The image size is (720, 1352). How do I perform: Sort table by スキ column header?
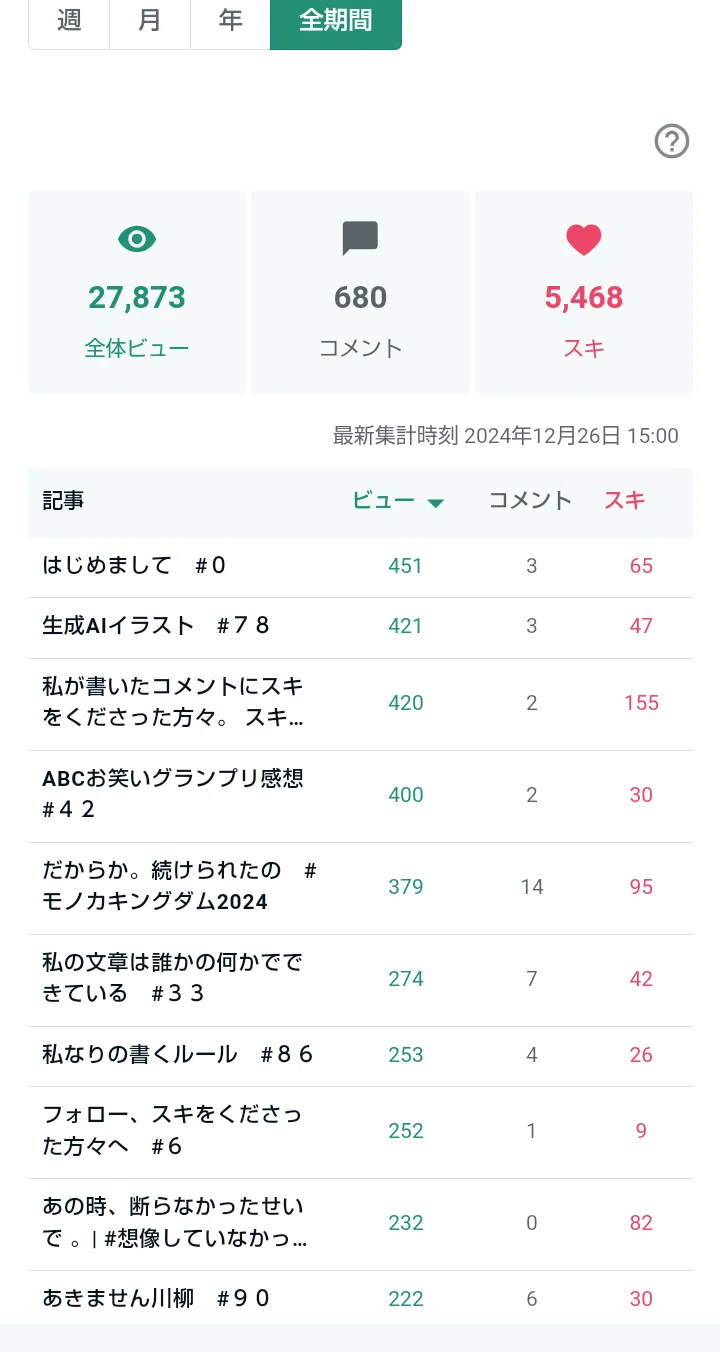point(625,501)
